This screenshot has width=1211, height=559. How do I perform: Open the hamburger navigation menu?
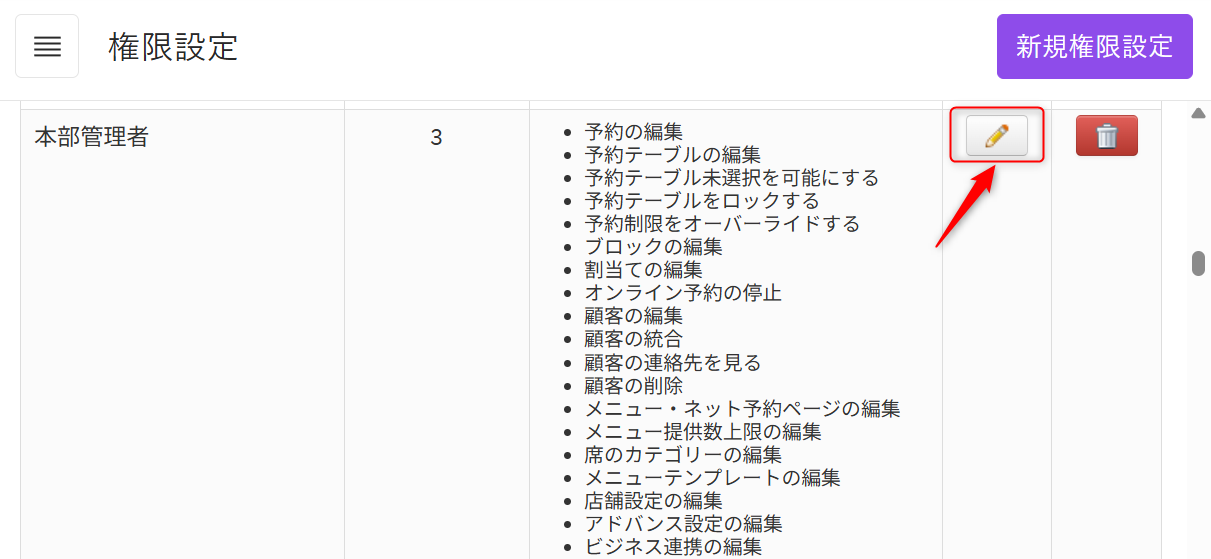pos(47,46)
